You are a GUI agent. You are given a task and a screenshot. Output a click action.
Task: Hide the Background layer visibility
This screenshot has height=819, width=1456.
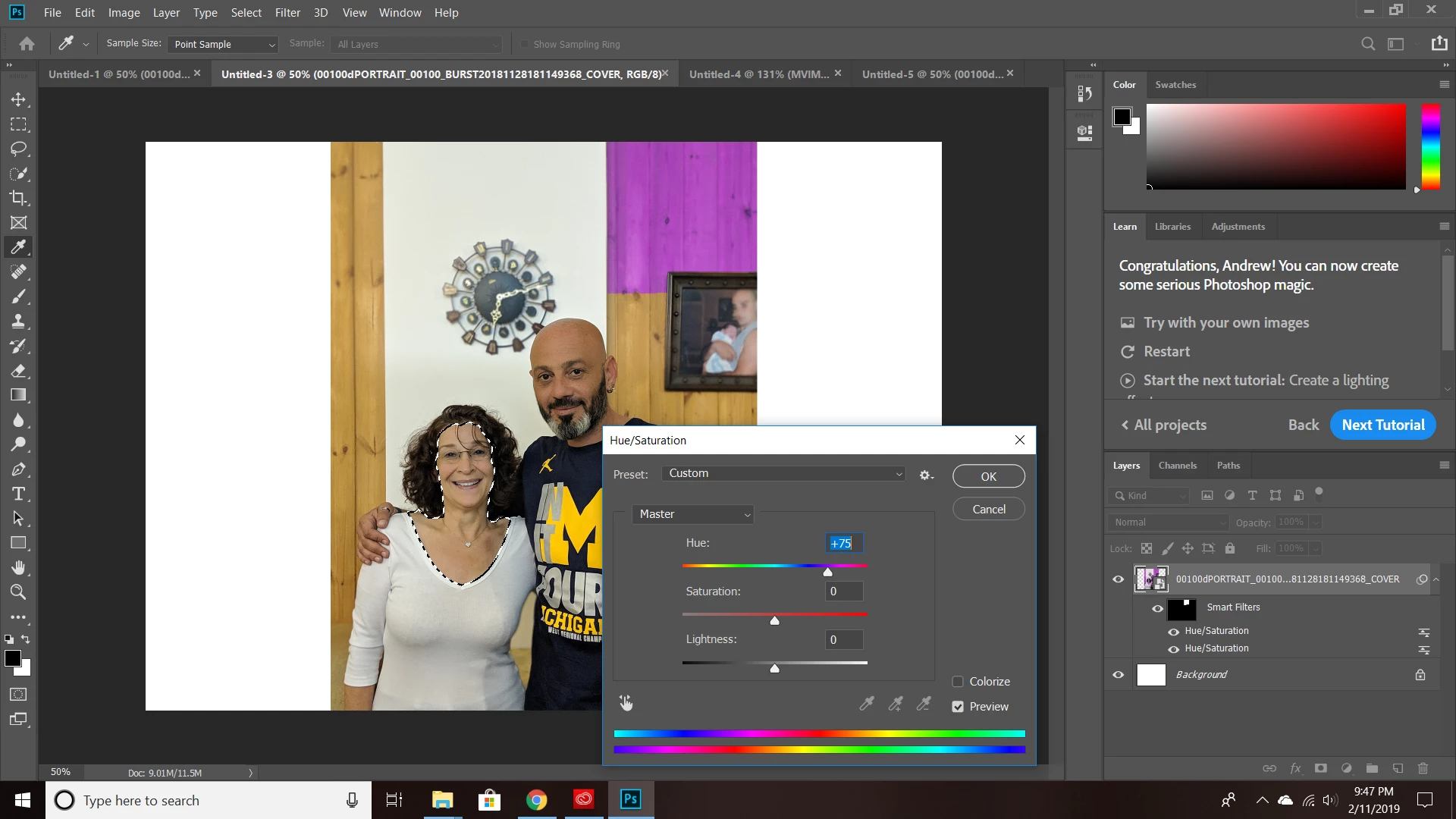[x=1118, y=675]
